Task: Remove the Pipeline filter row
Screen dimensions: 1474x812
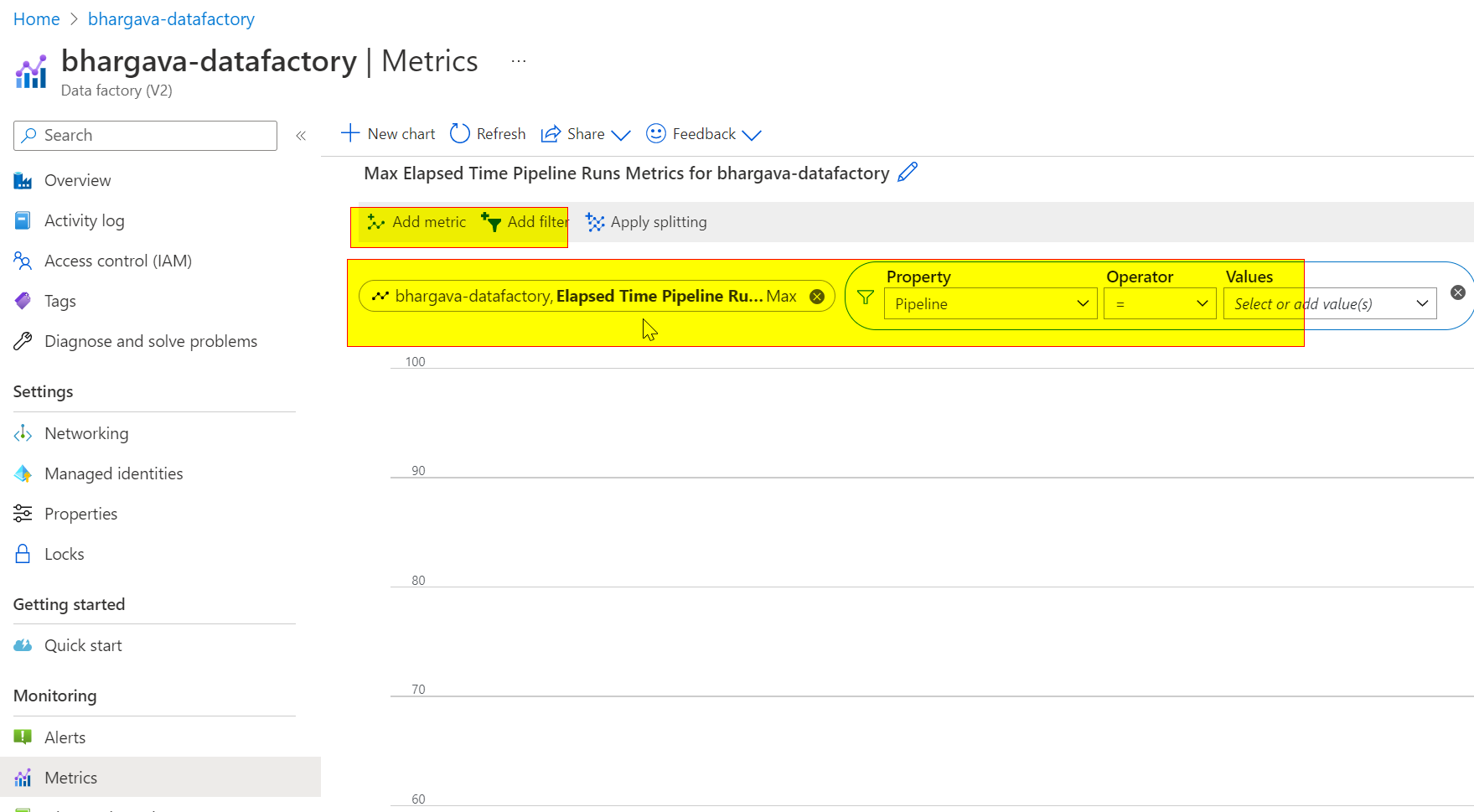Action: tap(1458, 292)
